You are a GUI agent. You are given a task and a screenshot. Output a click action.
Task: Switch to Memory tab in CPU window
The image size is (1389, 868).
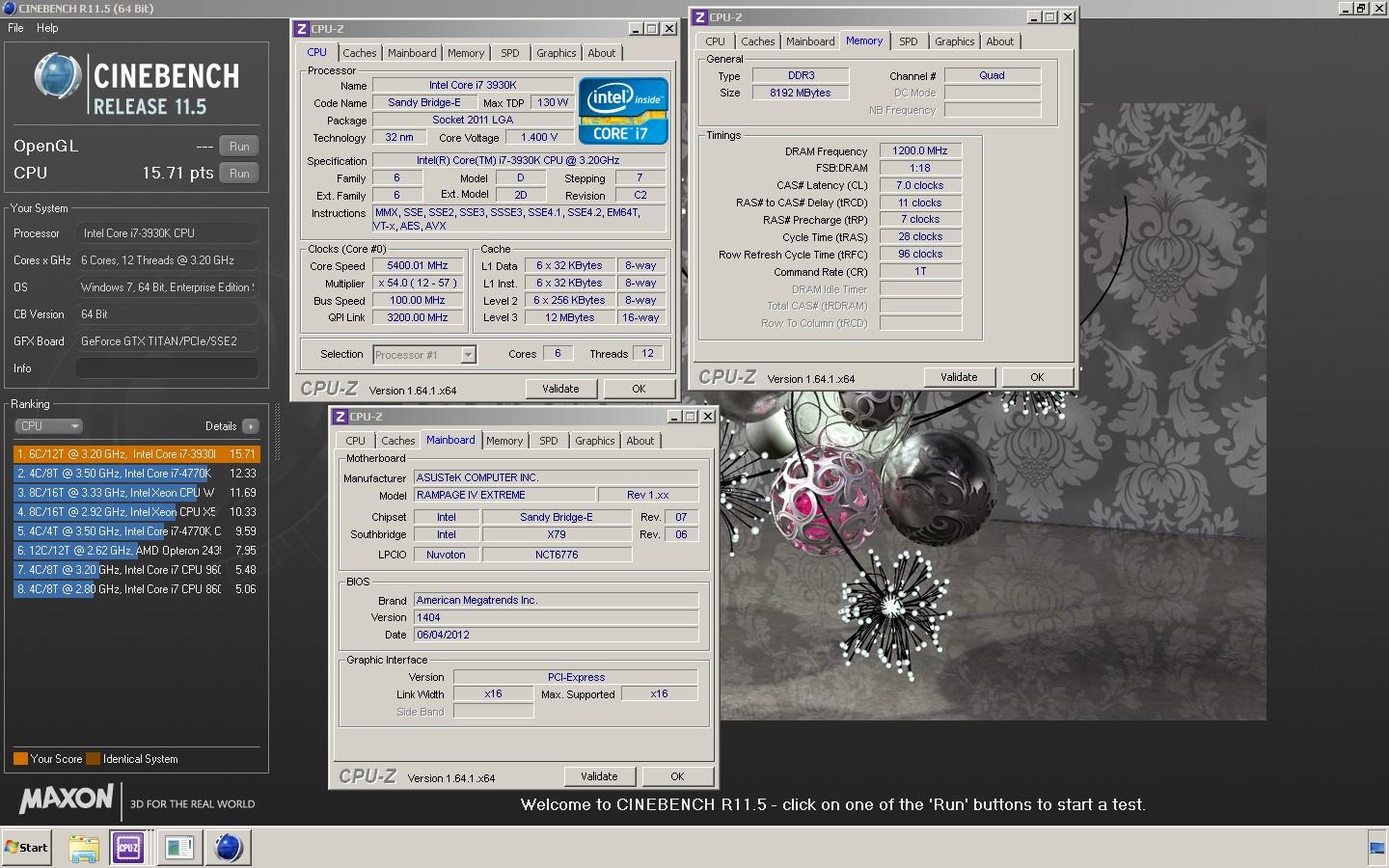pyautogui.click(x=466, y=53)
